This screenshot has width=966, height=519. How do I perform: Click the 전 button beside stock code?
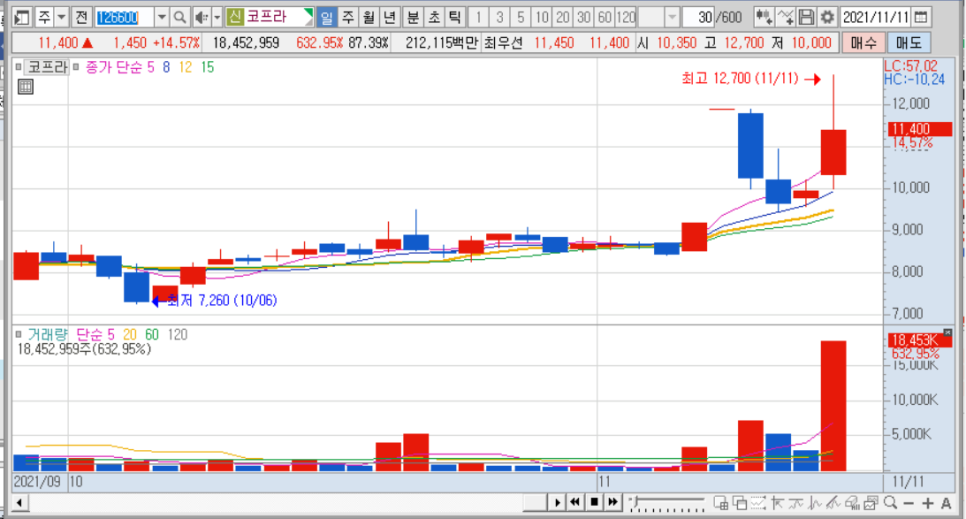[x=81, y=17]
